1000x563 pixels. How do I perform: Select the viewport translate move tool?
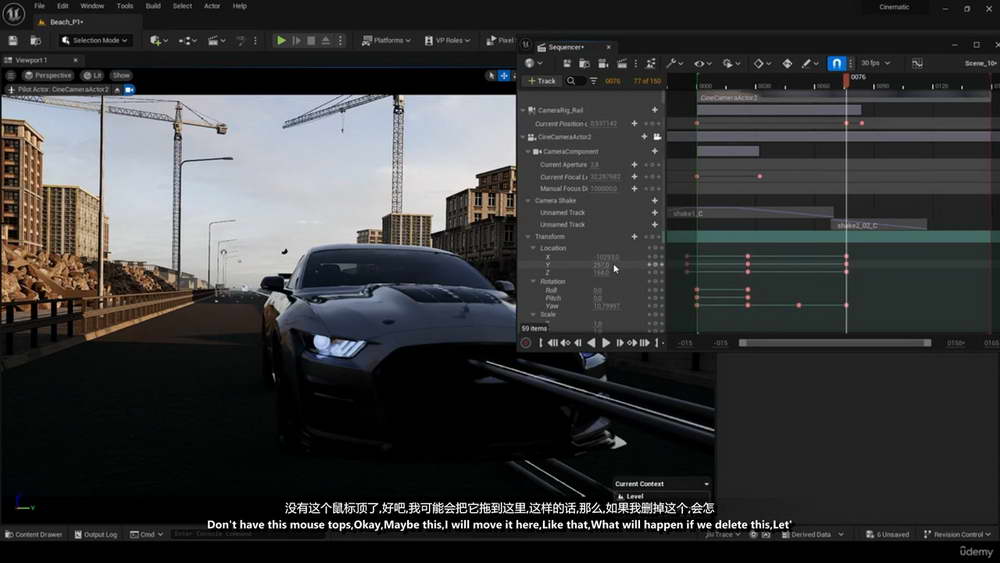click(504, 75)
